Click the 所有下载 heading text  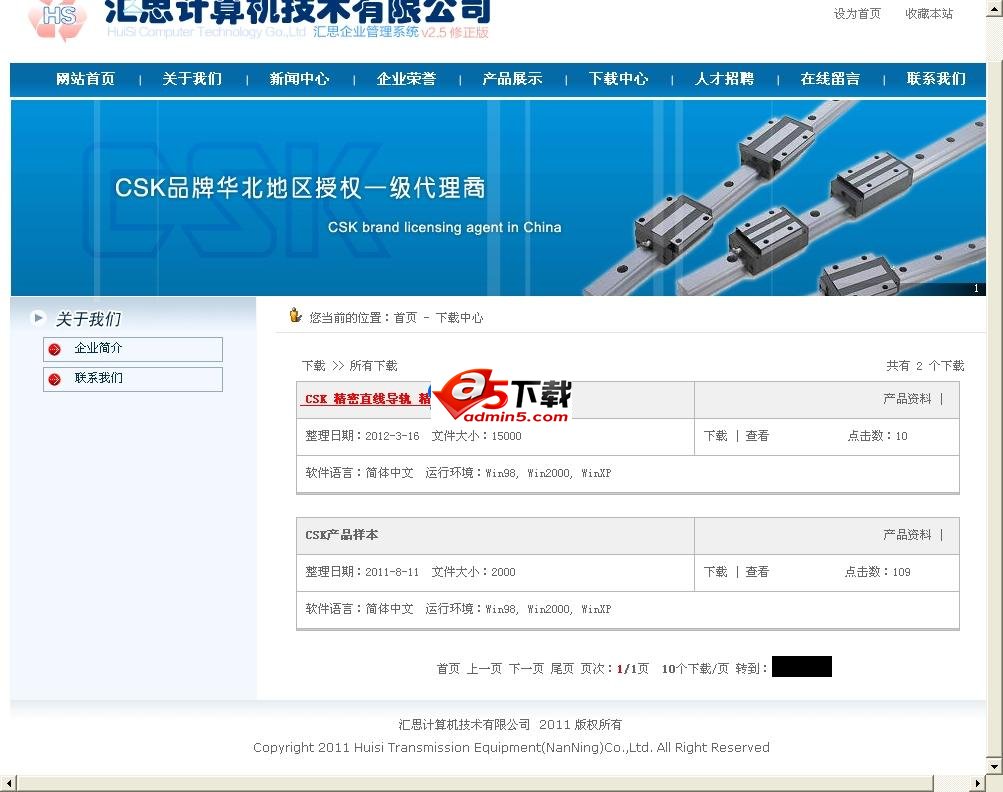point(374,365)
